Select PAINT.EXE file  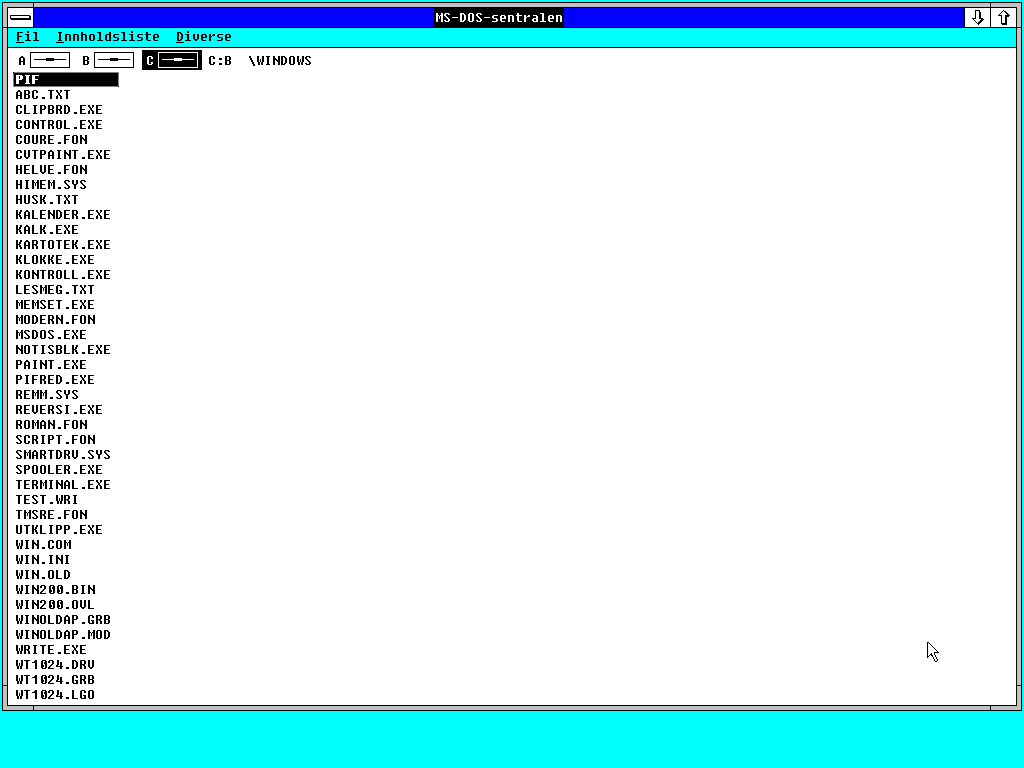(51, 365)
